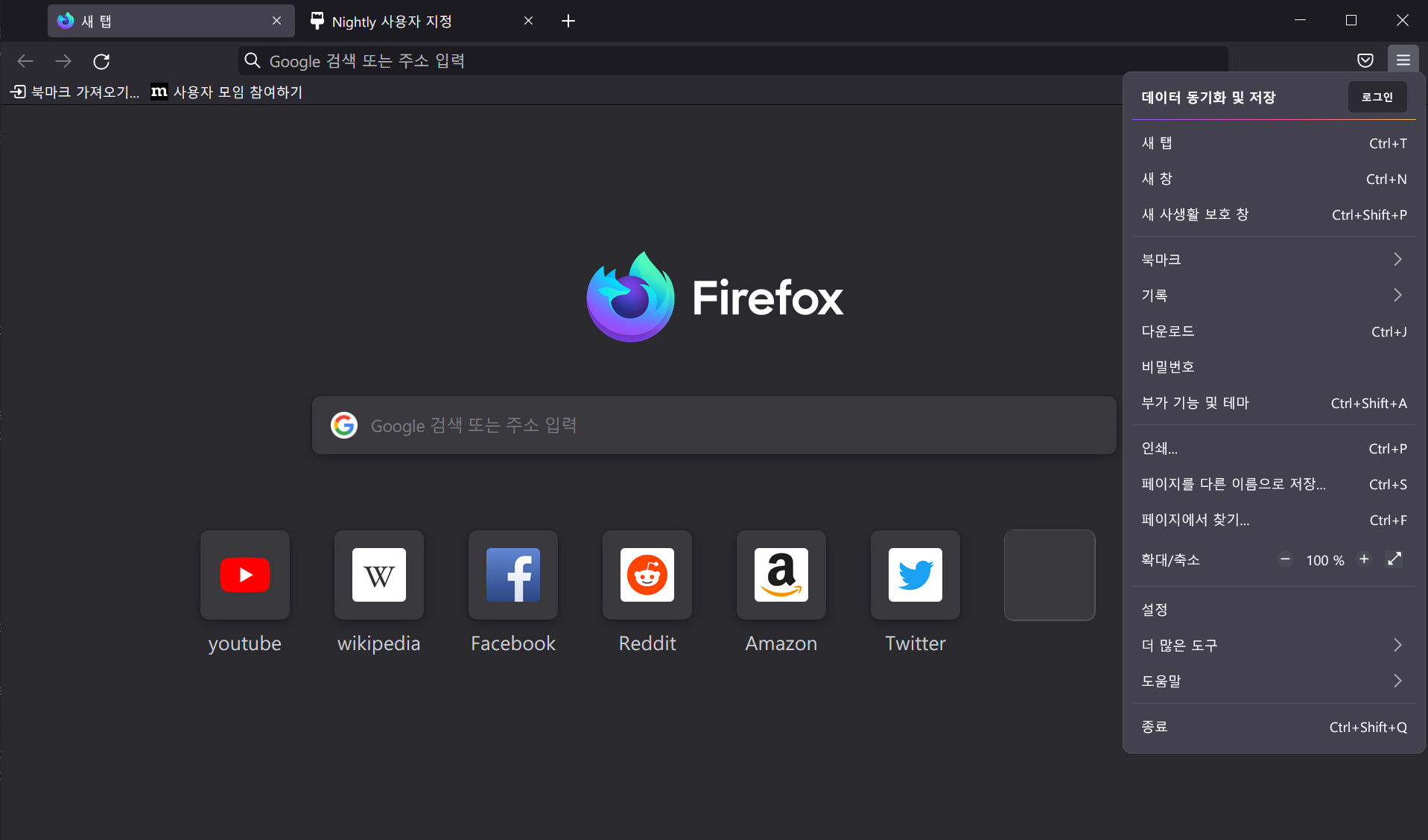Expand the 더 많은 도구 submenu
Viewport: 1428px width, 840px height.
(x=1274, y=646)
